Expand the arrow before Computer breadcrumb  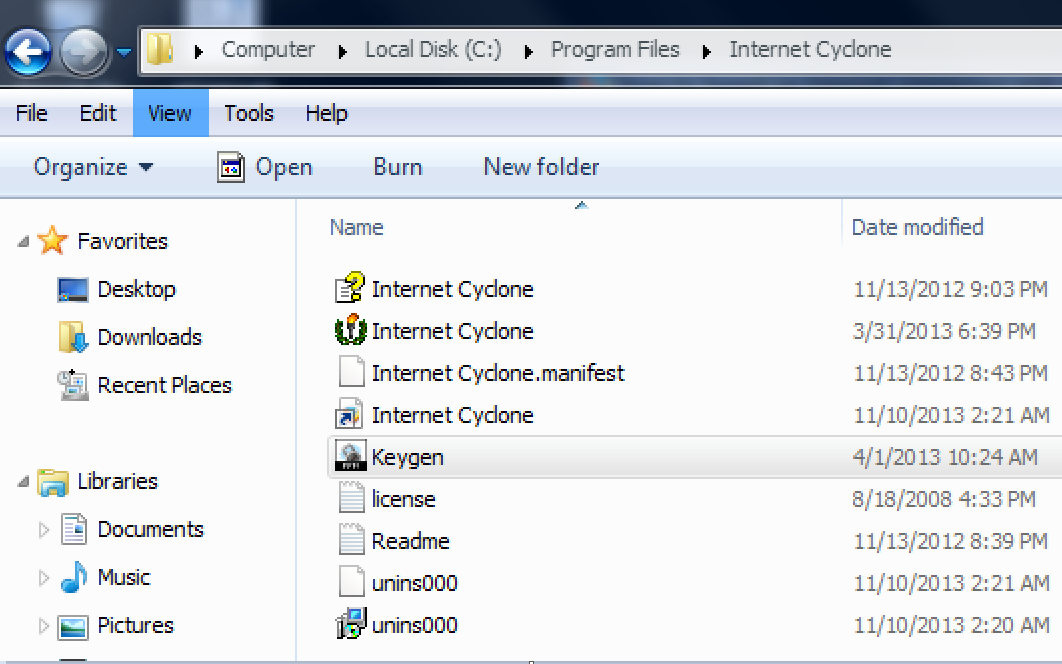pyautogui.click(x=198, y=51)
